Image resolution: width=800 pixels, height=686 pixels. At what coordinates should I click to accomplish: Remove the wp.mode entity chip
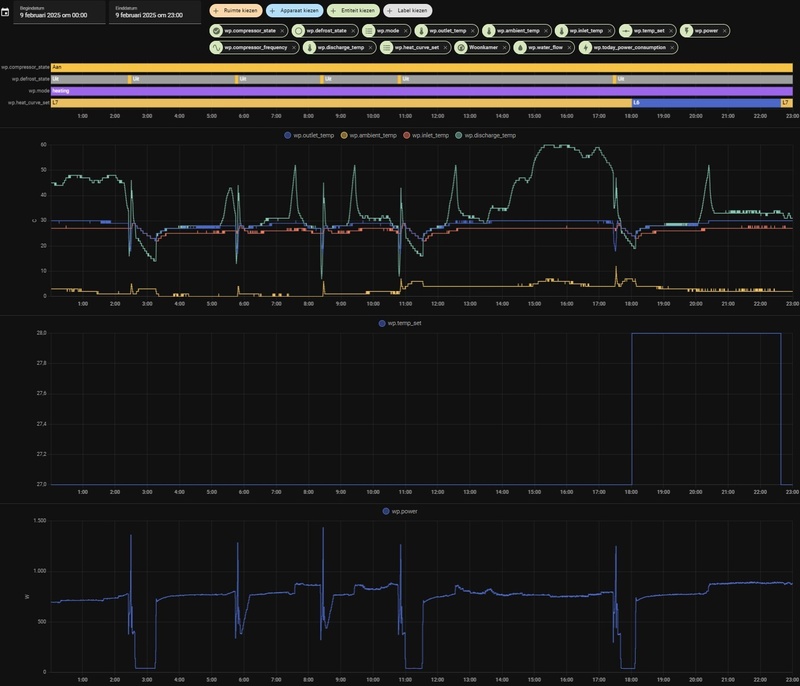pos(406,31)
